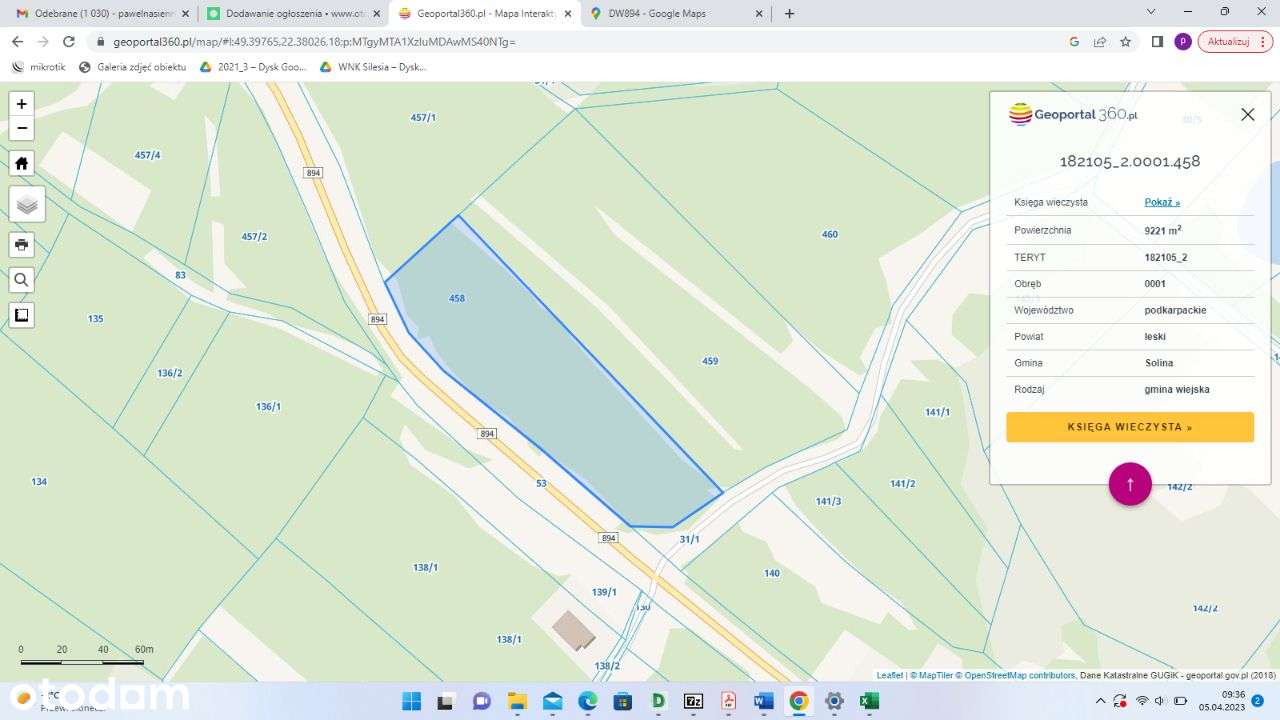Click parcel label 460 on map
This screenshot has height=720, width=1280.
pos(830,234)
